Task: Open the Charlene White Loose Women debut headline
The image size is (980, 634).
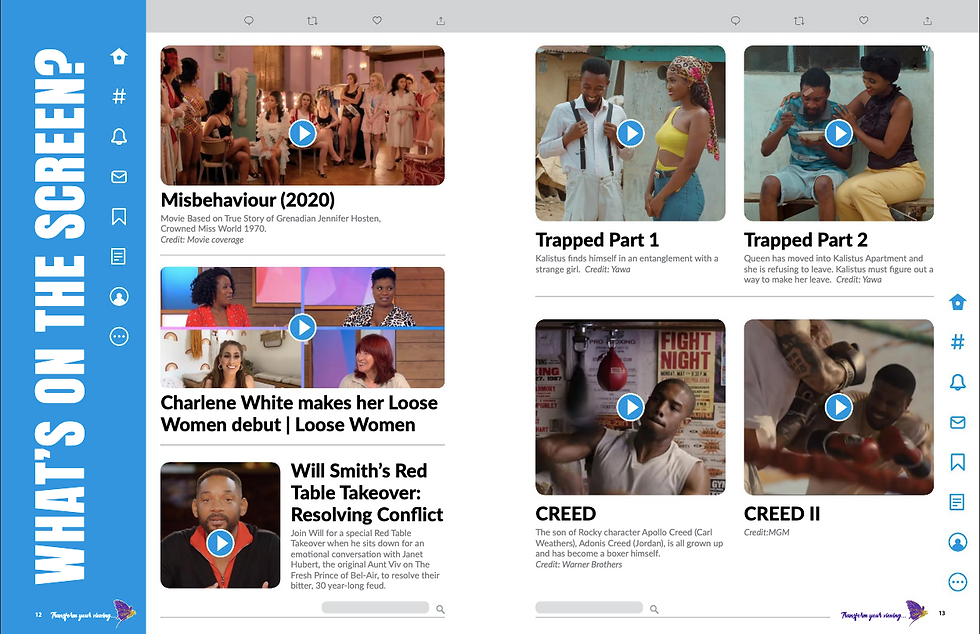Action: (x=299, y=413)
